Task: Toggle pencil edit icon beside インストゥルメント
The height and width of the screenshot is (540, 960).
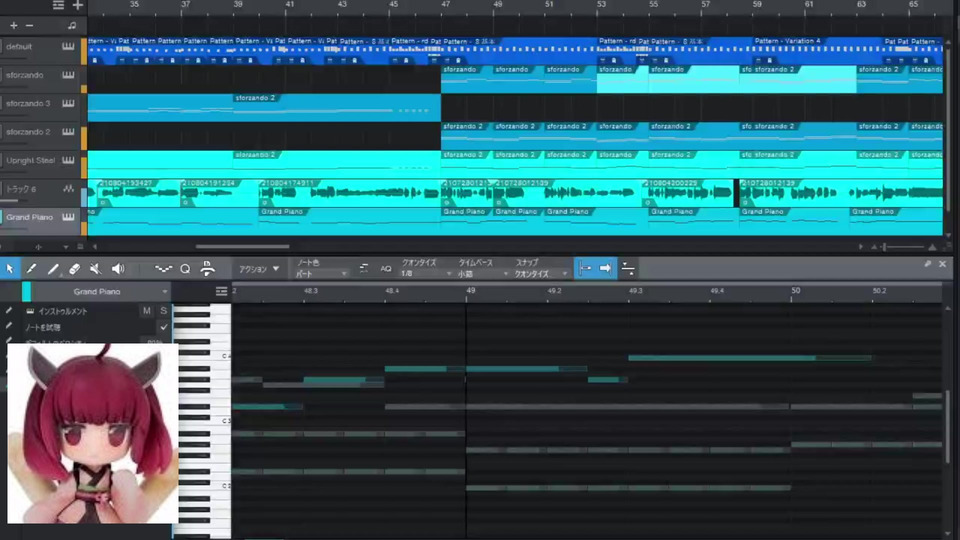Action: (9, 311)
